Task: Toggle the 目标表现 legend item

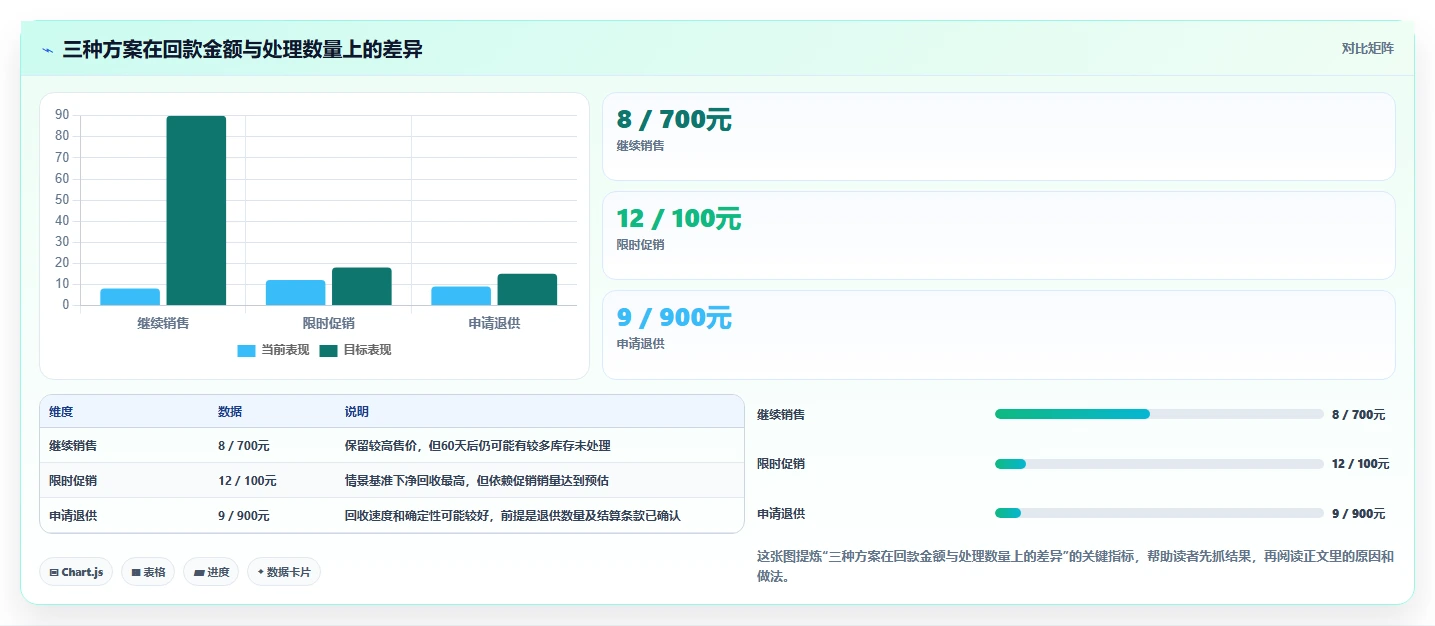Action: (355, 350)
